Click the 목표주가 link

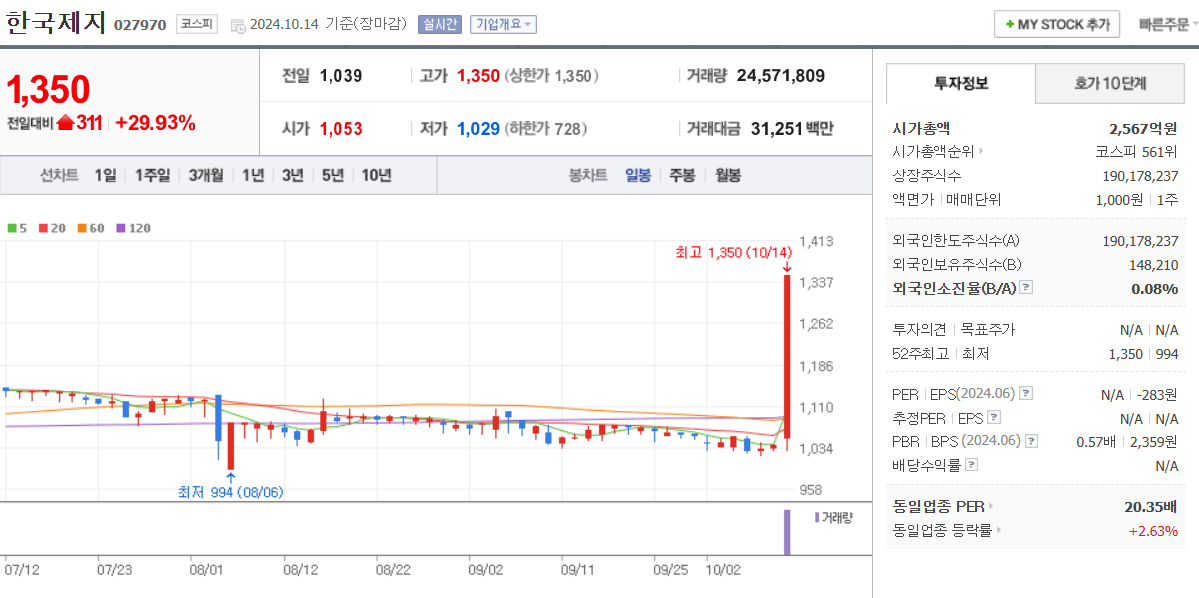click(x=987, y=330)
